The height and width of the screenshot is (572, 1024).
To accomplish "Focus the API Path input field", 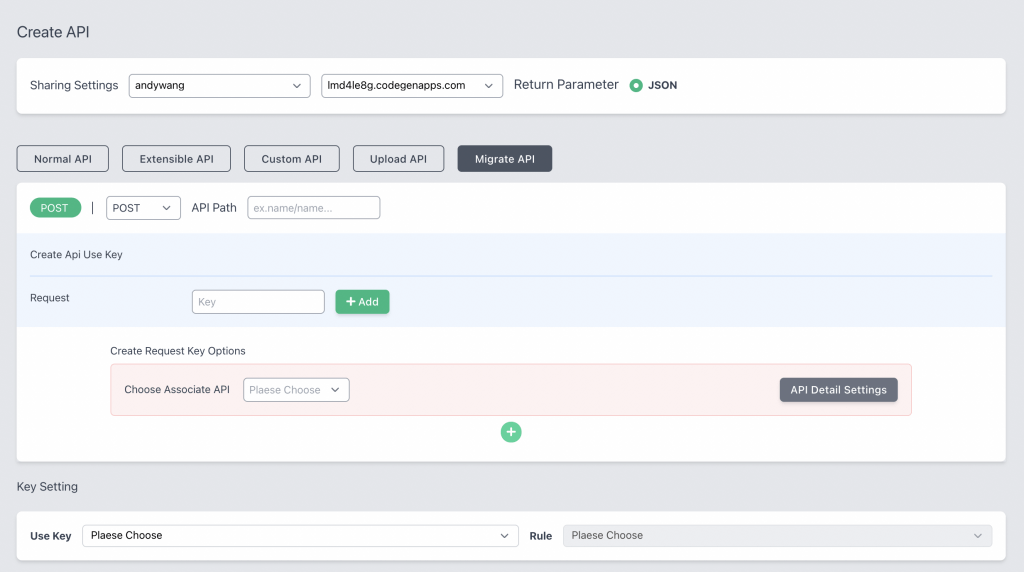I will [314, 208].
